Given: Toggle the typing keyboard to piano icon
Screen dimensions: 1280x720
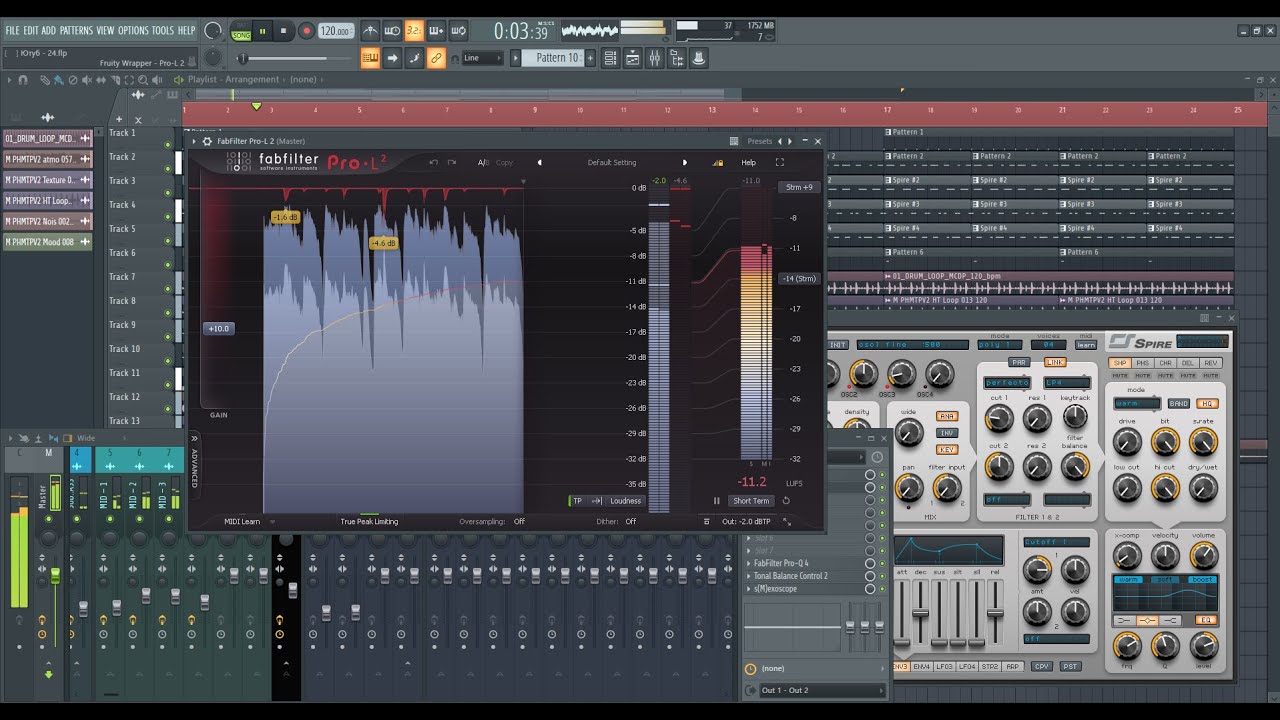Looking at the screenshot, I should click(370, 58).
